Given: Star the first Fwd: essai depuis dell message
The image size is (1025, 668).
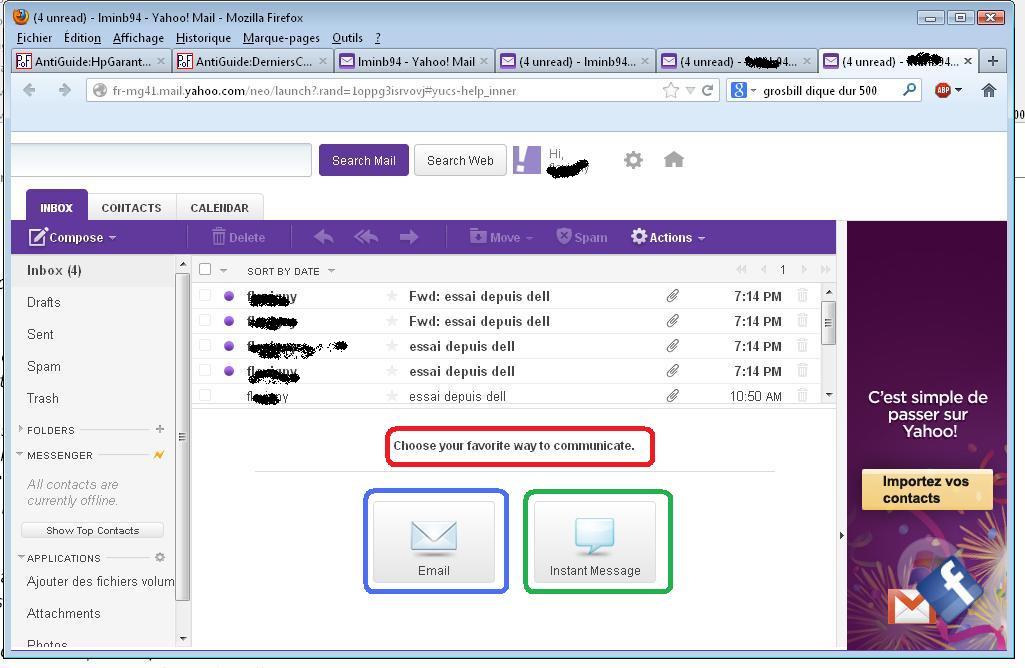Looking at the screenshot, I should tap(392, 296).
